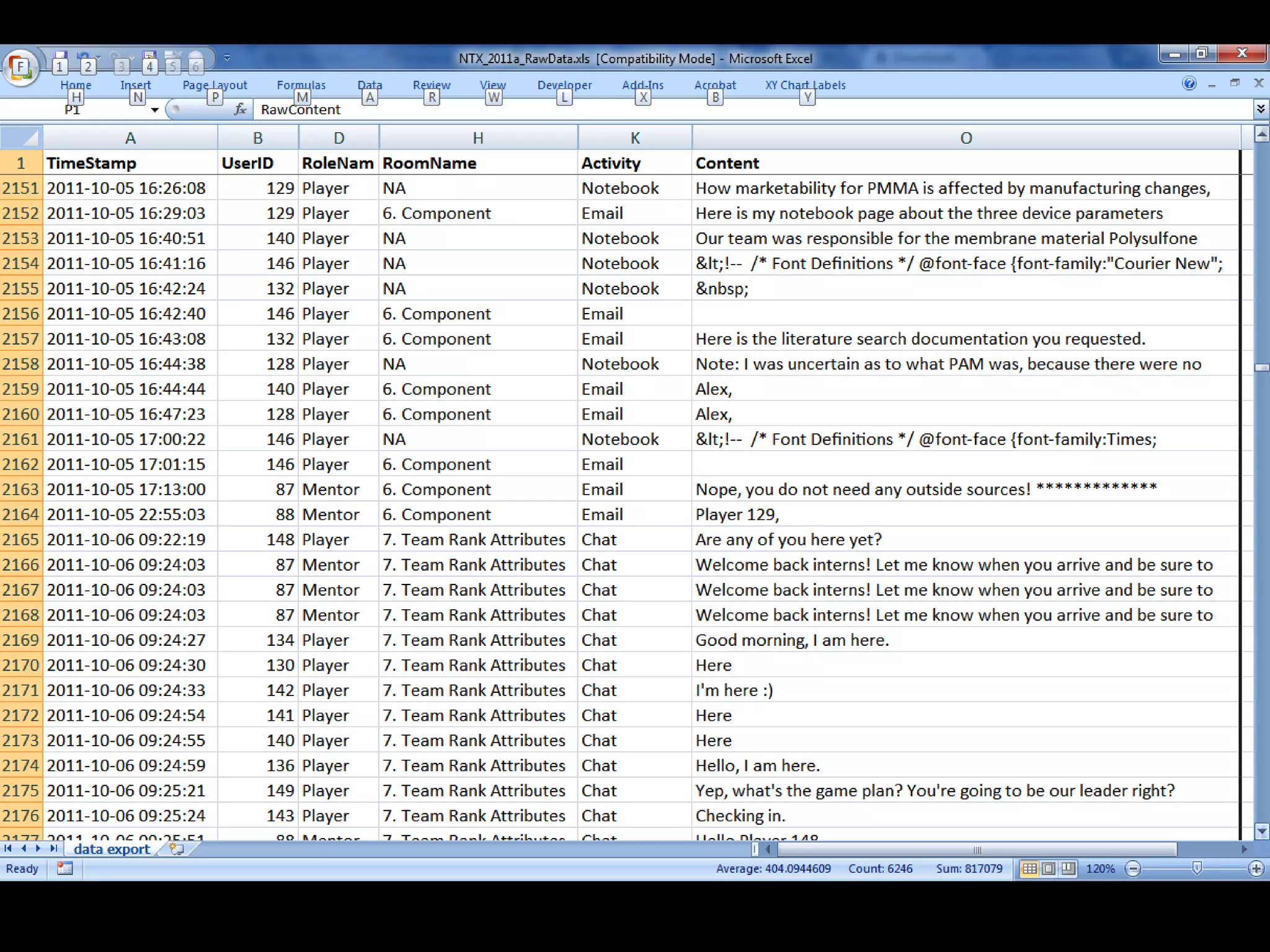Click the 120% zoom level button

[x=1100, y=869]
